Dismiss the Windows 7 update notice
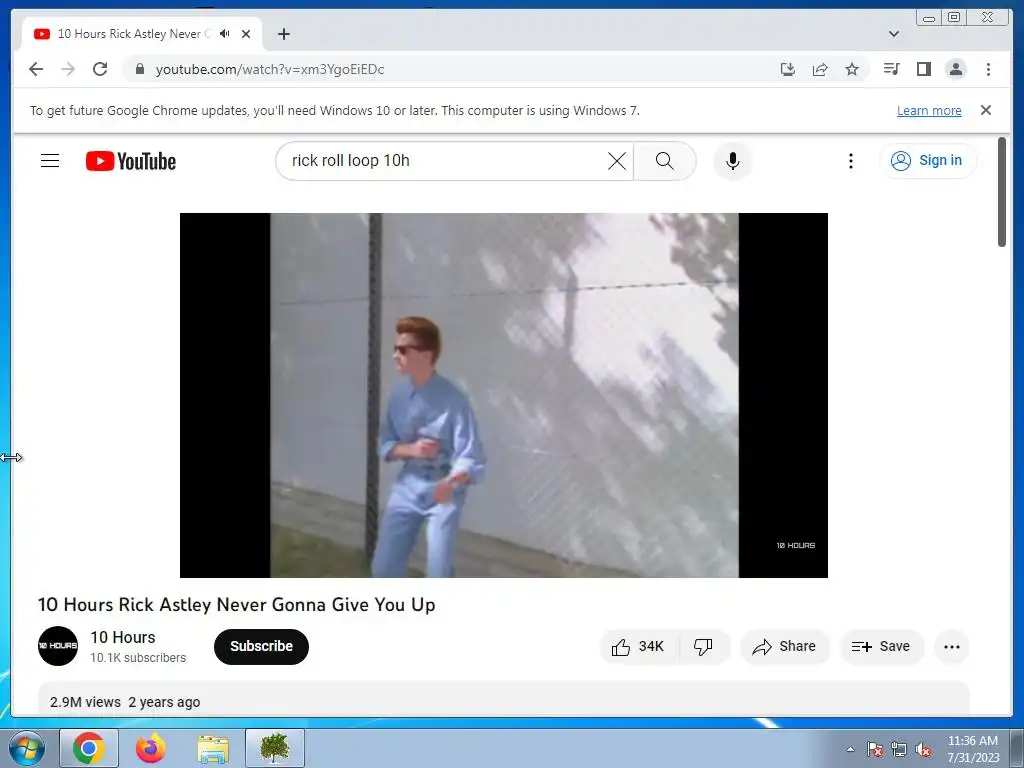 [985, 110]
